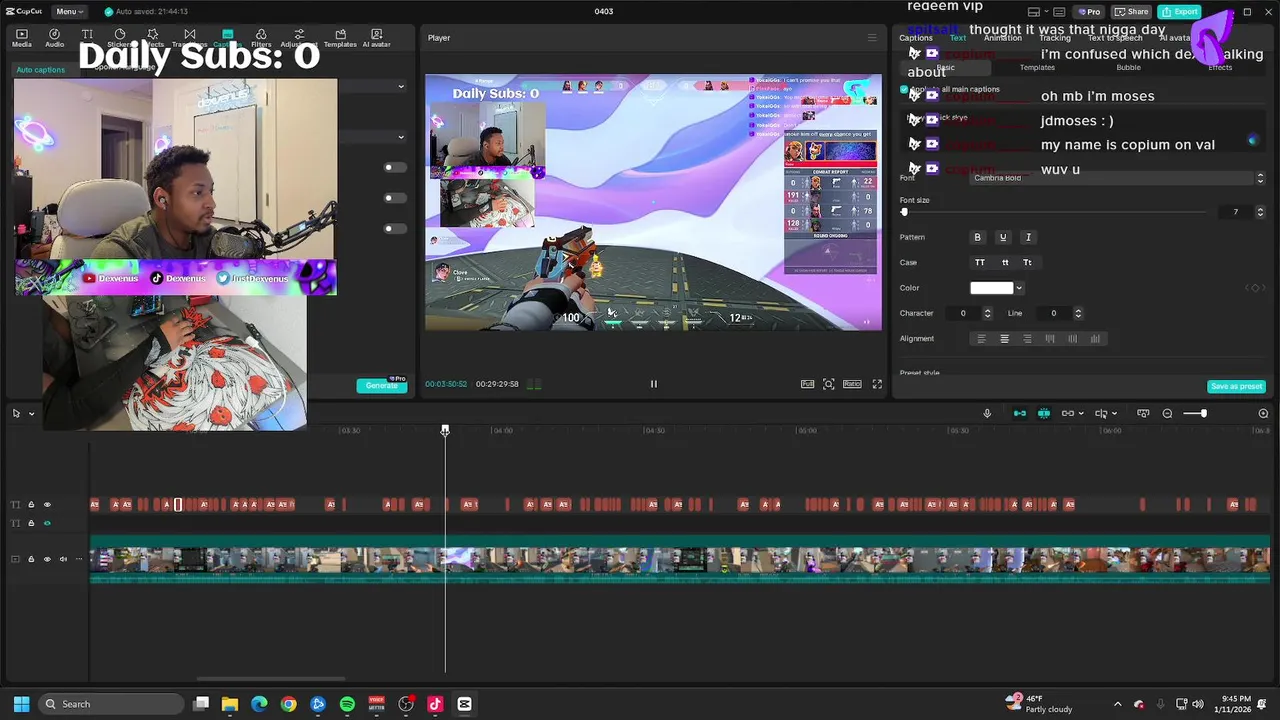The height and width of the screenshot is (720, 1280).
Task: Click the Ratio icon in the player
Action: [x=852, y=384]
